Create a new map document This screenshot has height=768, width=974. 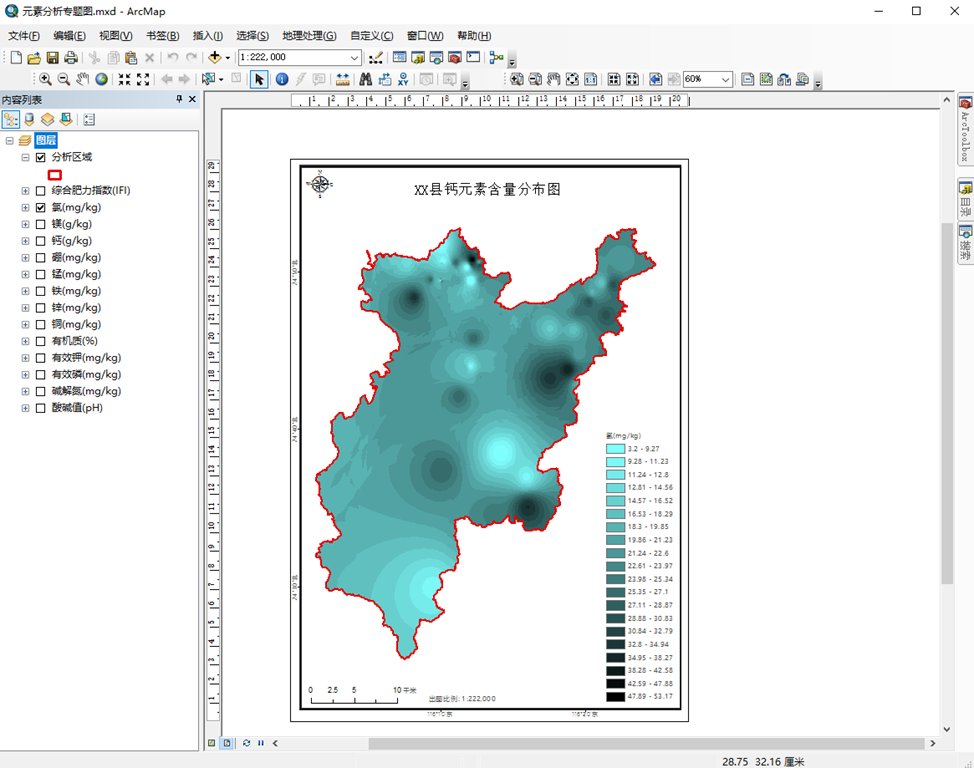click(x=16, y=58)
